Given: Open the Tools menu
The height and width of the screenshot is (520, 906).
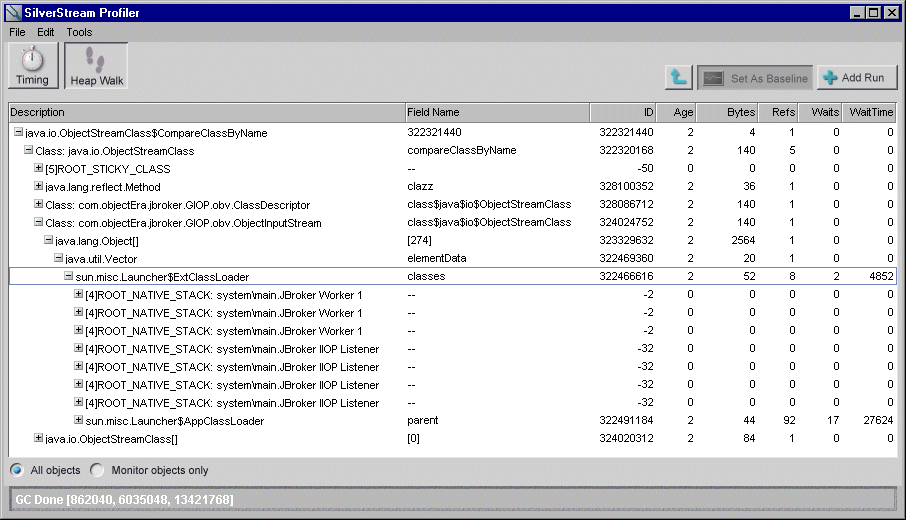Looking at the screenshot, I should (x=79, y=32).
